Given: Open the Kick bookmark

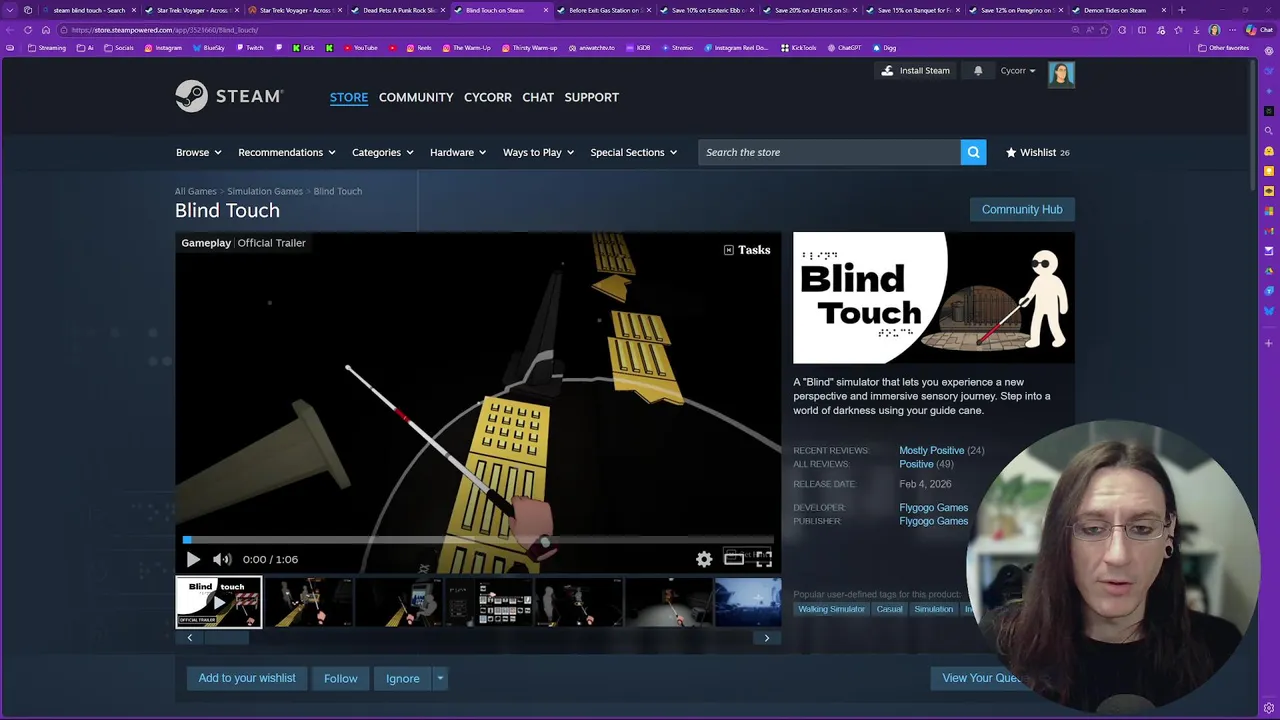Looking at the screenshot, I should point(303,48).
